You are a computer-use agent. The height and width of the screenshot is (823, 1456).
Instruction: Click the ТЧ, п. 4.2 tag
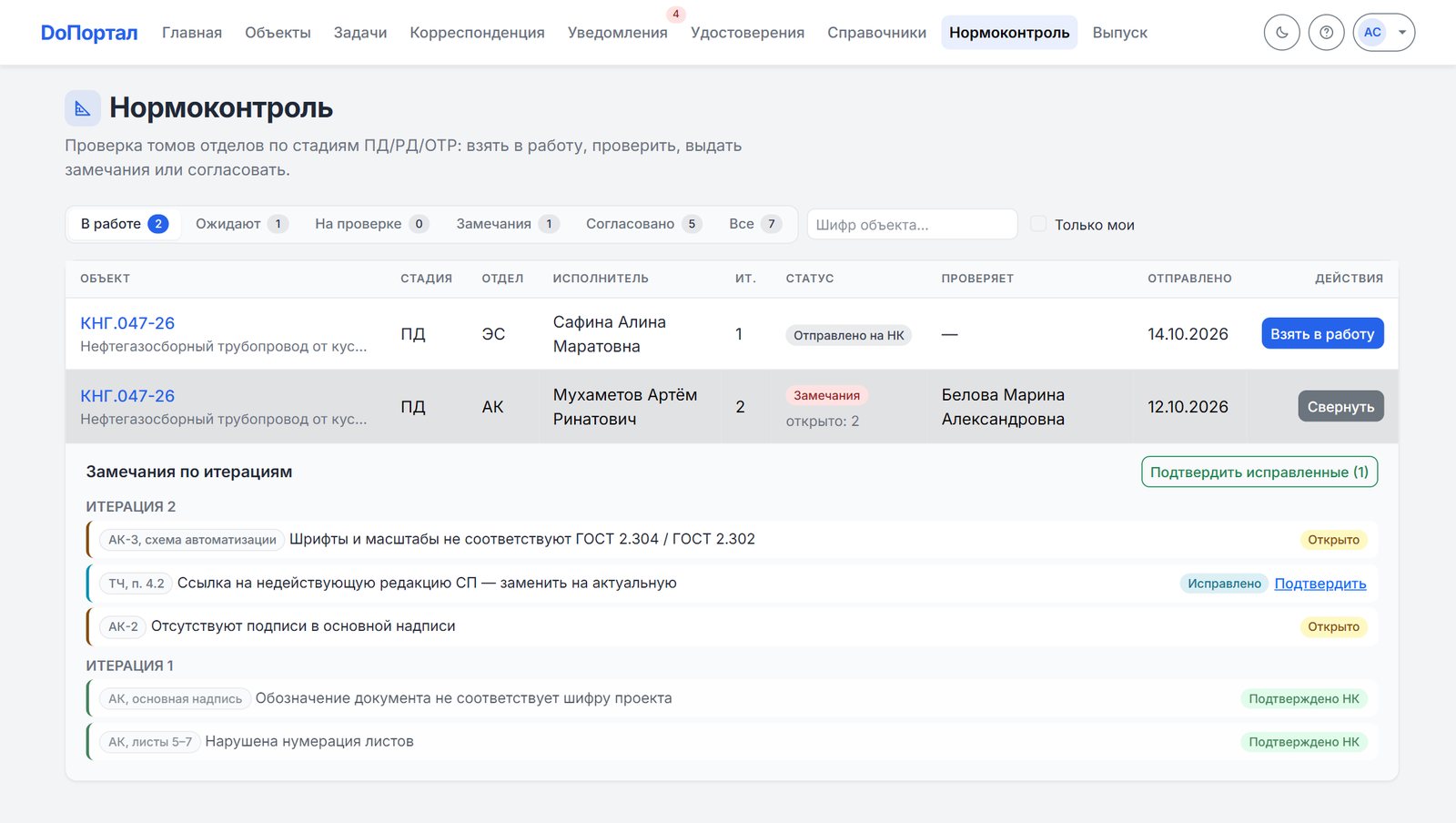pos(136,584)
